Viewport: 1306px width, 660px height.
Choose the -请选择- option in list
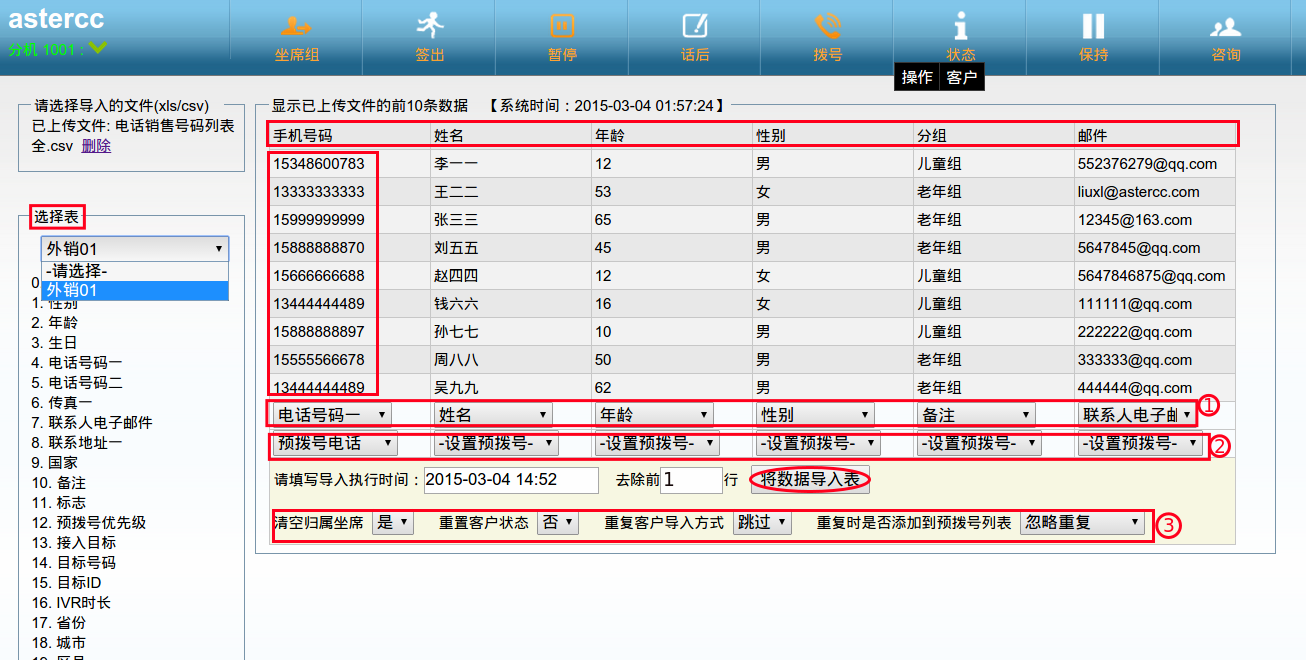coord(135,271)
